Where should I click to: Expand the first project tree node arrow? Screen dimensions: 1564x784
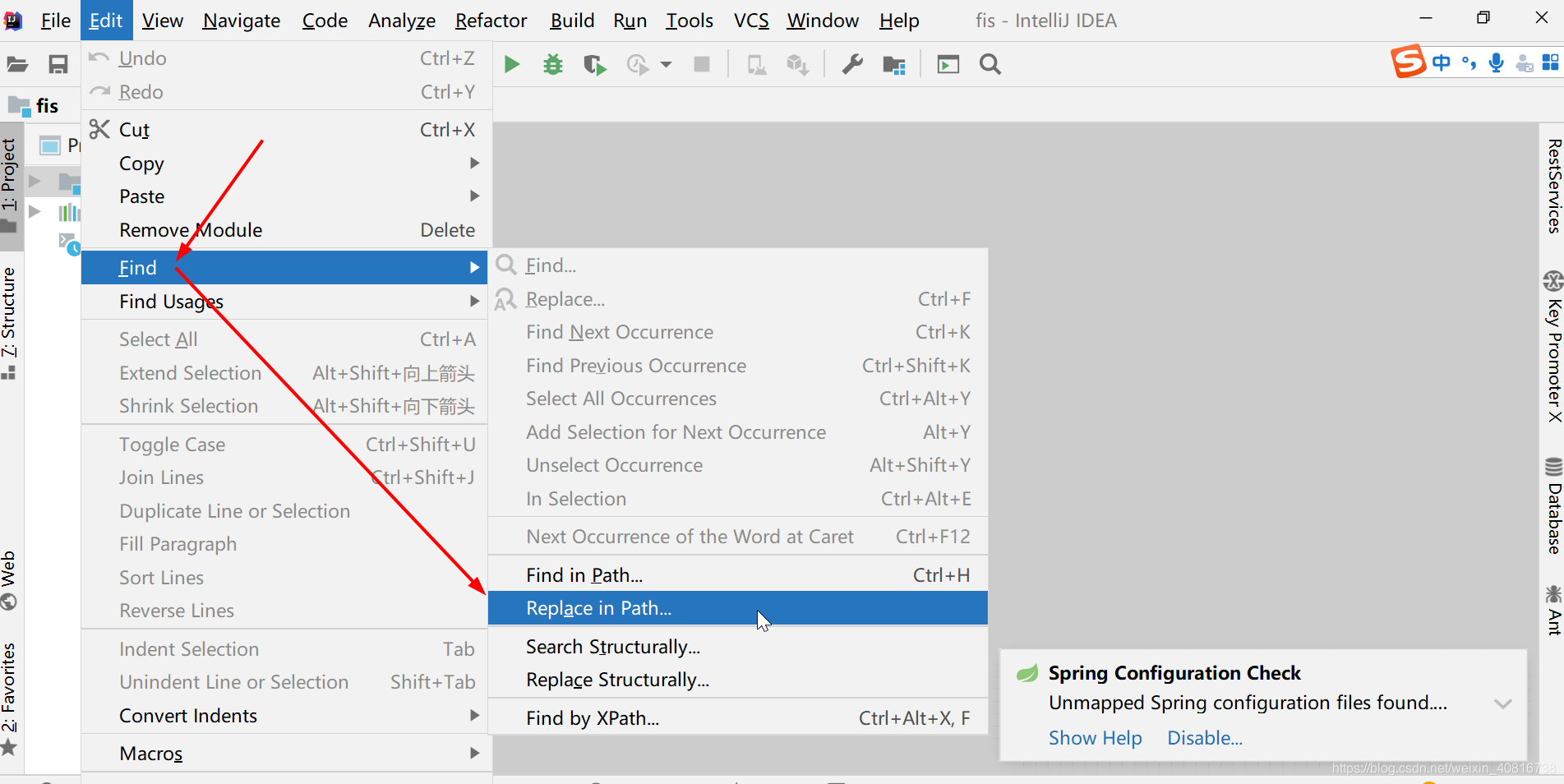pyautogui.click(x=35, y=180)
